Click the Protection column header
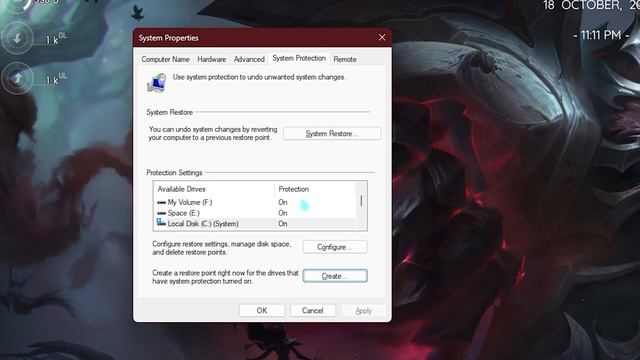Image resolution: width=640 pixels, height=360 pixels. tap(315, 189)
